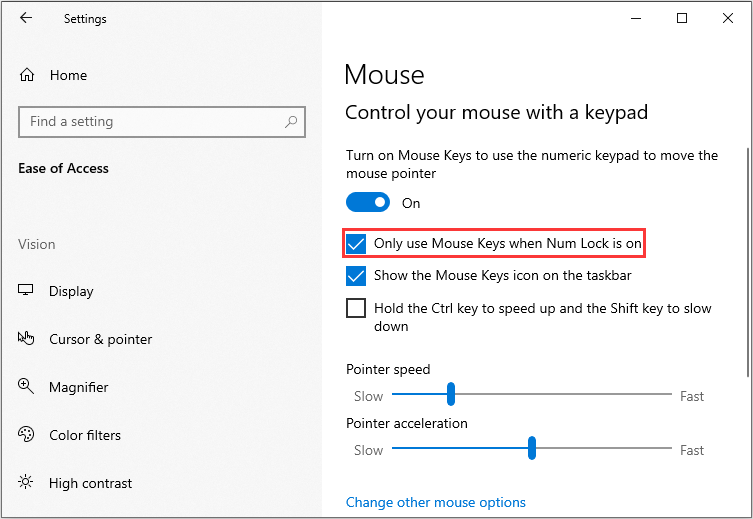Image resolution: width=753 pixels, height=519 pixels.
Task: Open the Cursor & pointer hand icon
Action: click(x=26, y=338)
